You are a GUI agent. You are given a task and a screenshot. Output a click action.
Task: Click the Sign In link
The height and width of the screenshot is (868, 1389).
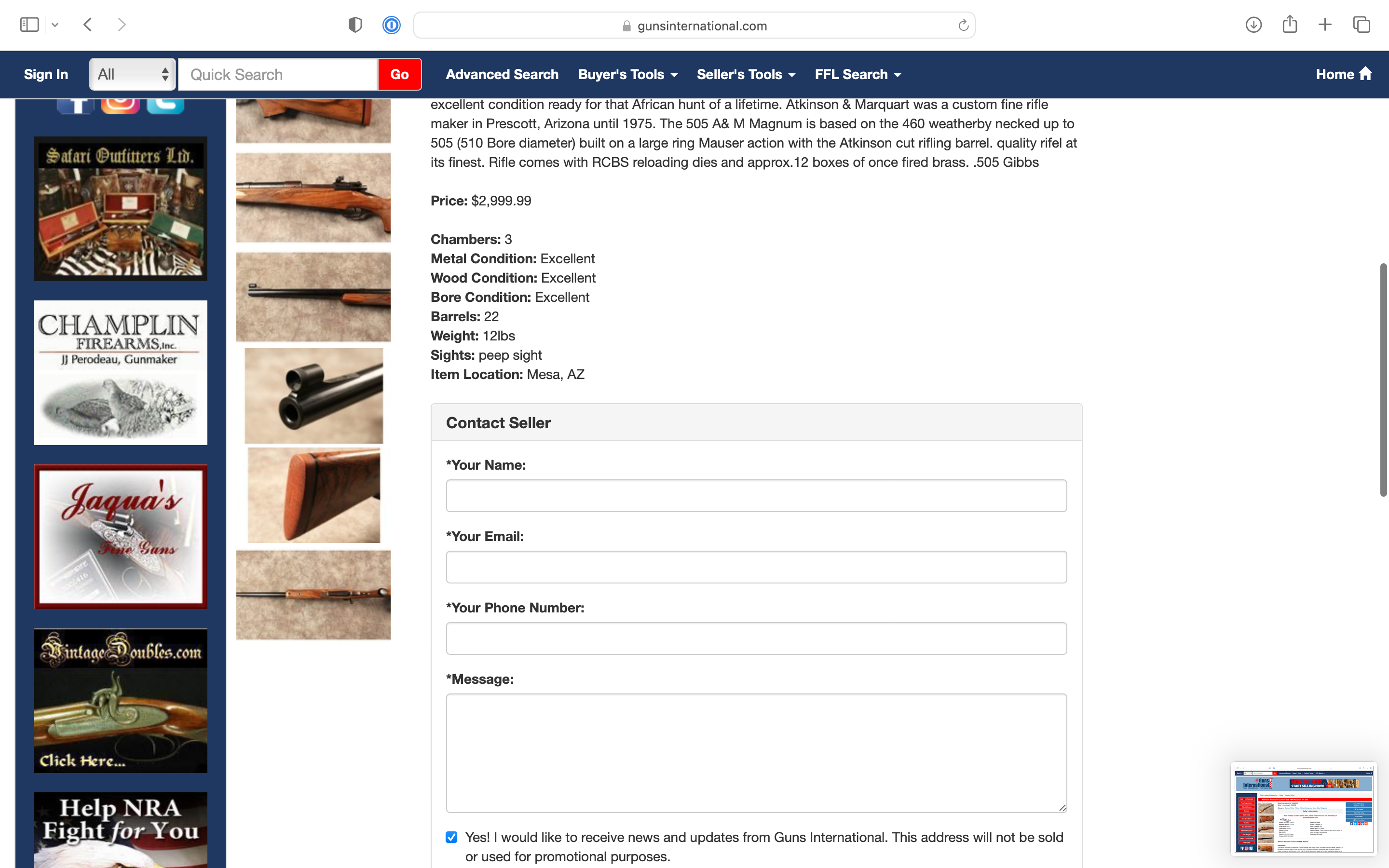point(46,75)
